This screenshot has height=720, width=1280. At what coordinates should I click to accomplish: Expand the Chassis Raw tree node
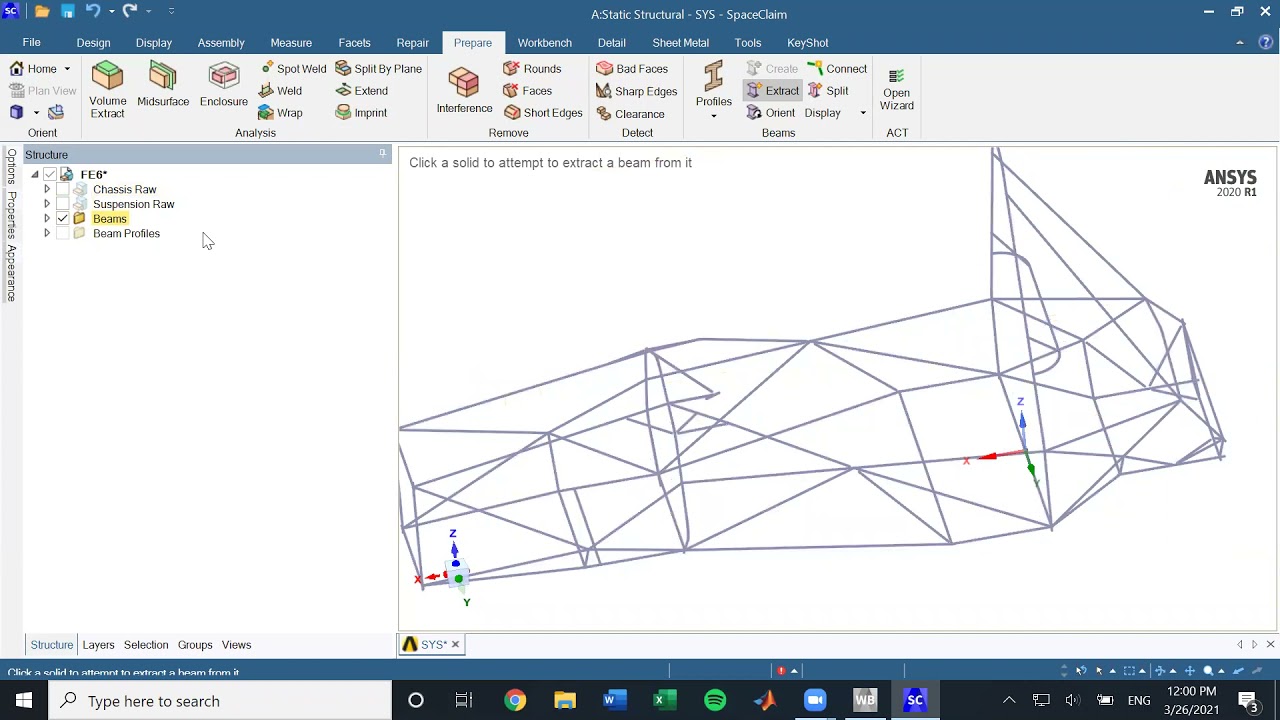coord(47,190)
